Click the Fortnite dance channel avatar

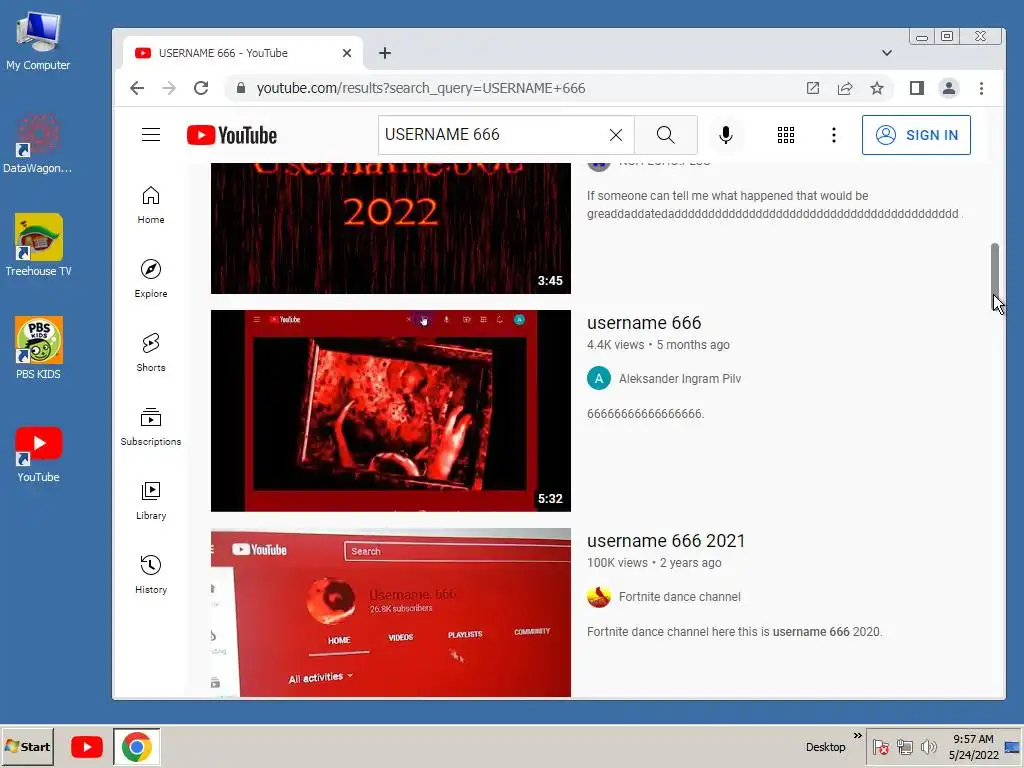599,596
